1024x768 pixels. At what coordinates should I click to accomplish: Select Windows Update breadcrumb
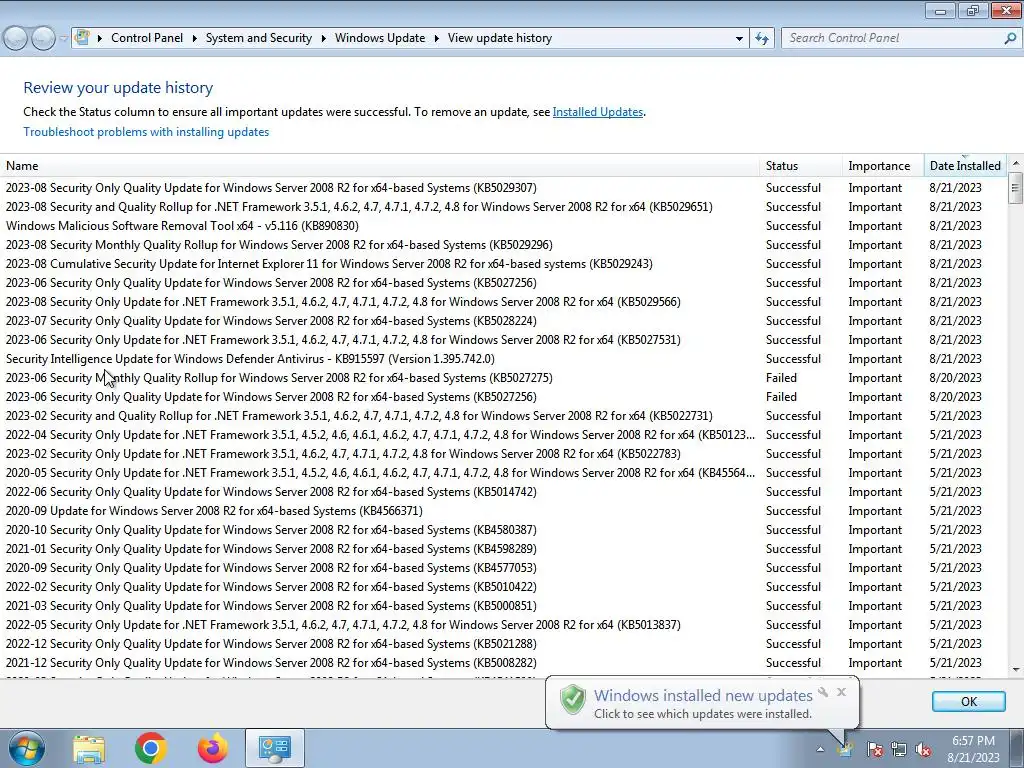coord(380,38)
